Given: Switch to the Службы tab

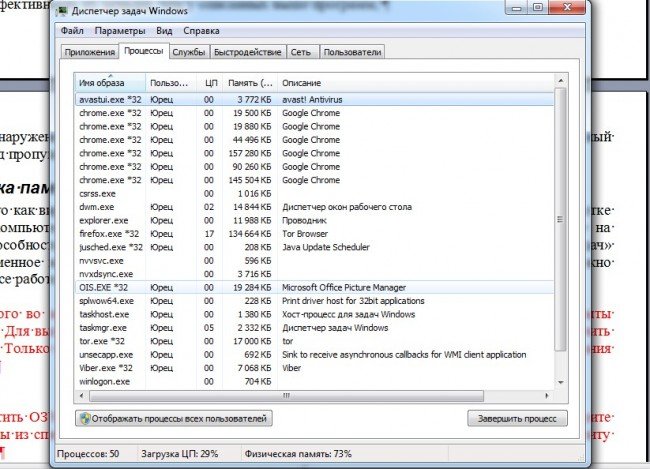Looking at the screenshot, I should [x=188, y=52].
